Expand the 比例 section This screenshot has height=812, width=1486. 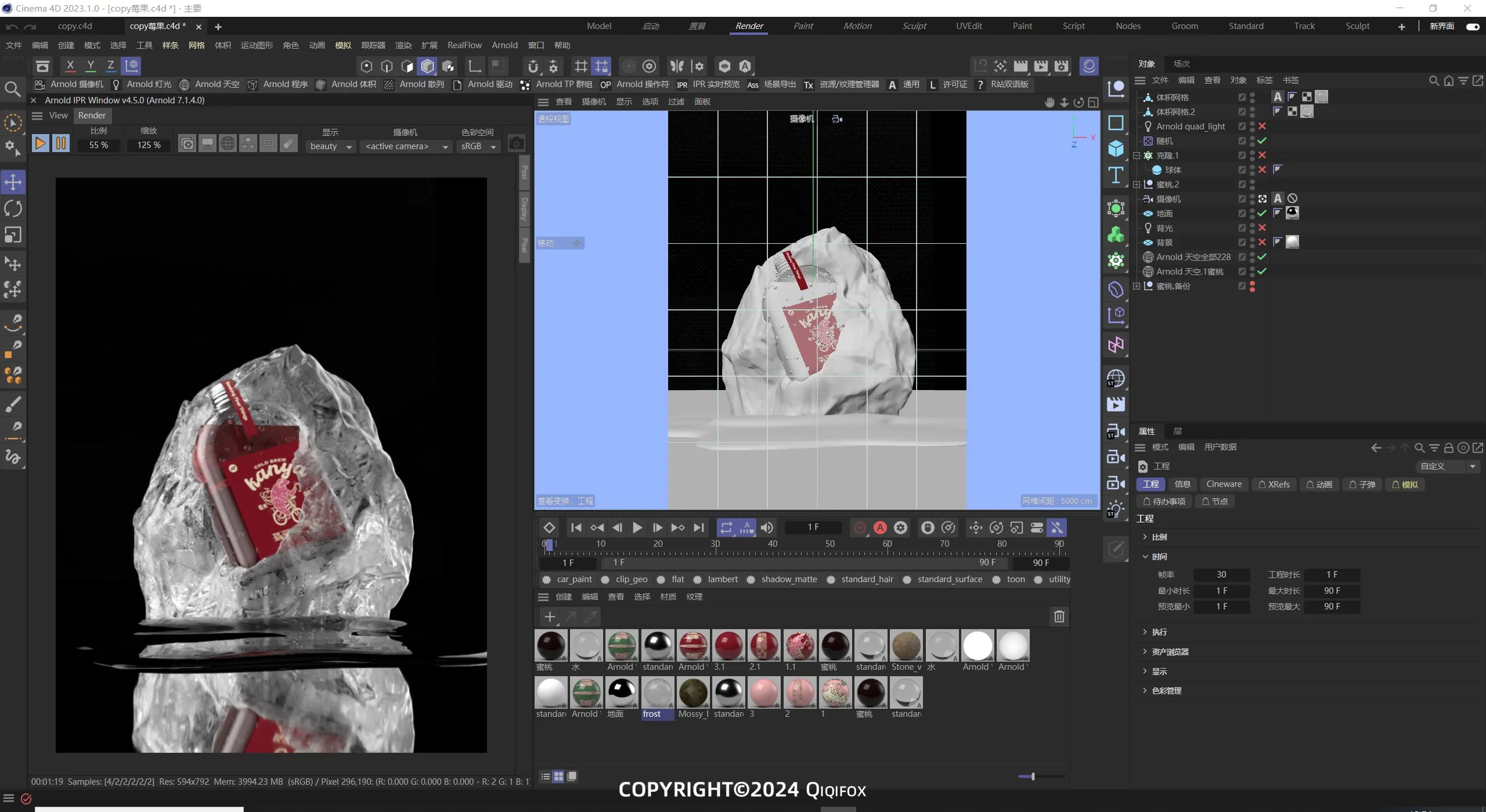tap(1145, 537)
